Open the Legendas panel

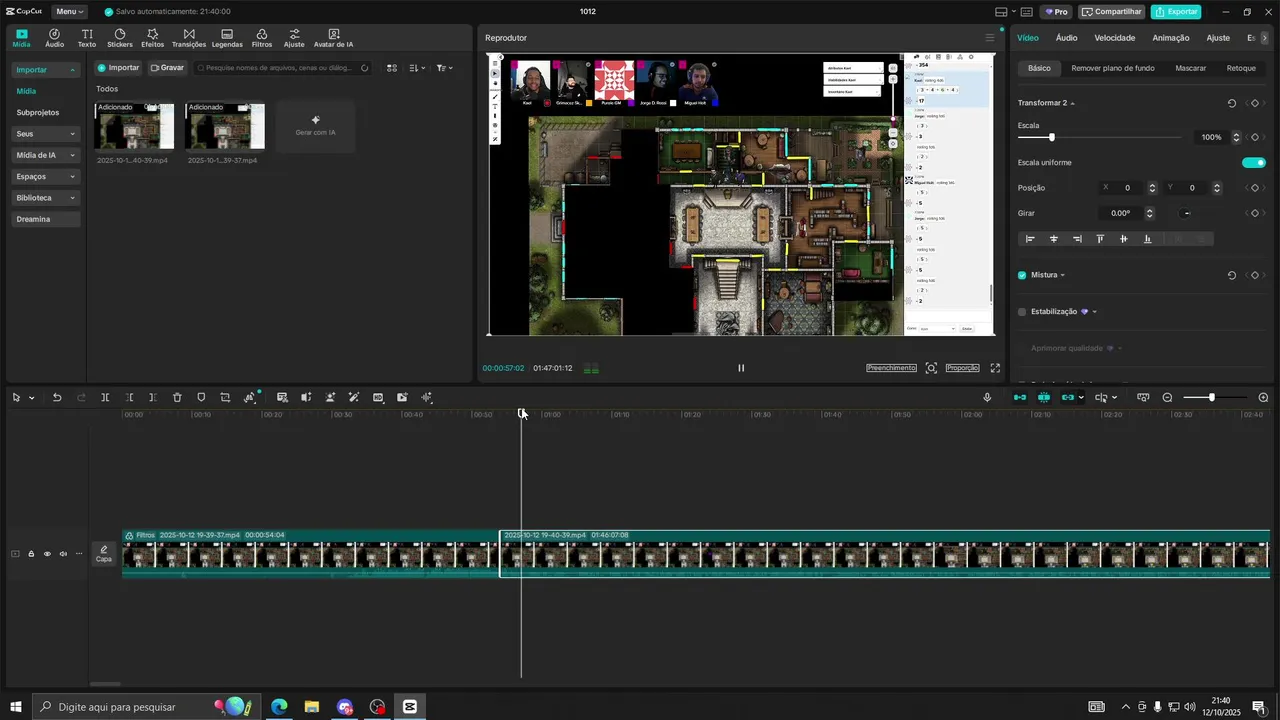(227, 38)
